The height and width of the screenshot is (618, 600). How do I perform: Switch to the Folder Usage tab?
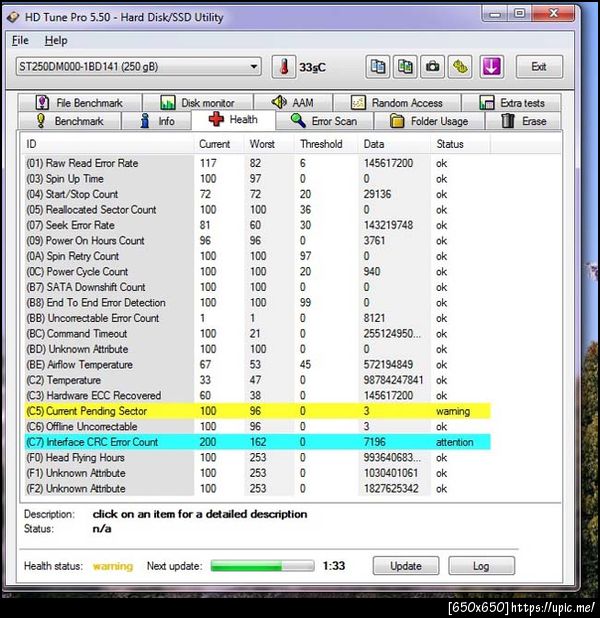(x=429, y=121)
